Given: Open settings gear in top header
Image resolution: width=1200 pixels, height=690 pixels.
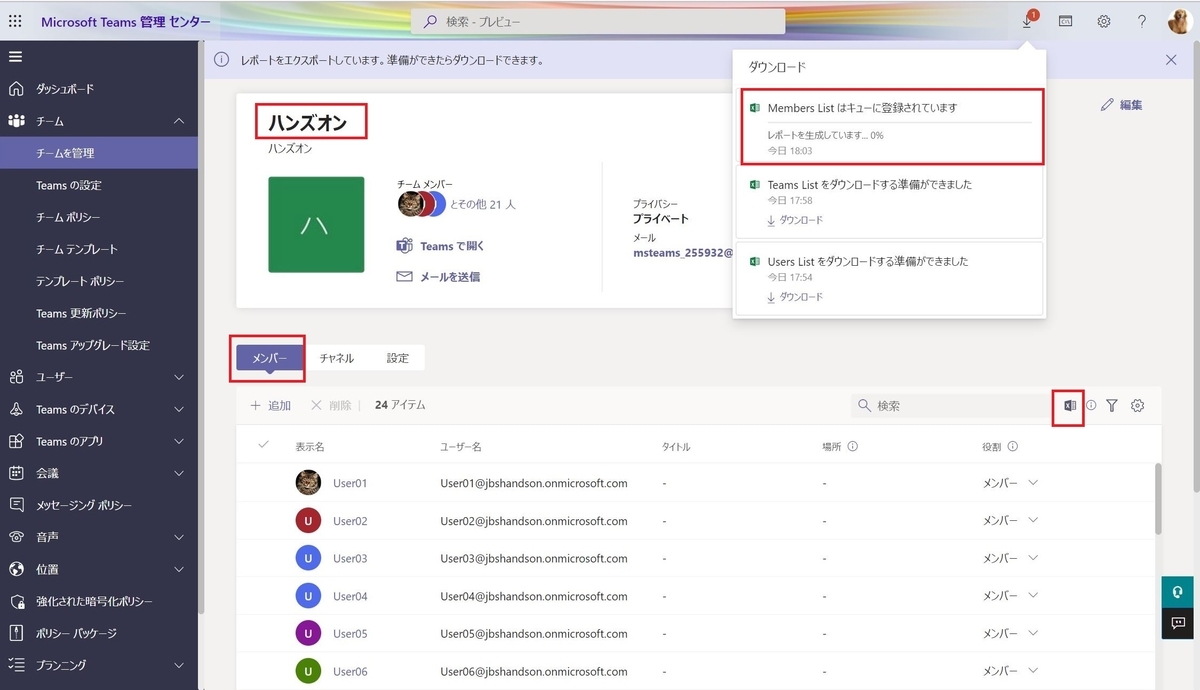Looking at the screenshot, I should click(1104, 21).
